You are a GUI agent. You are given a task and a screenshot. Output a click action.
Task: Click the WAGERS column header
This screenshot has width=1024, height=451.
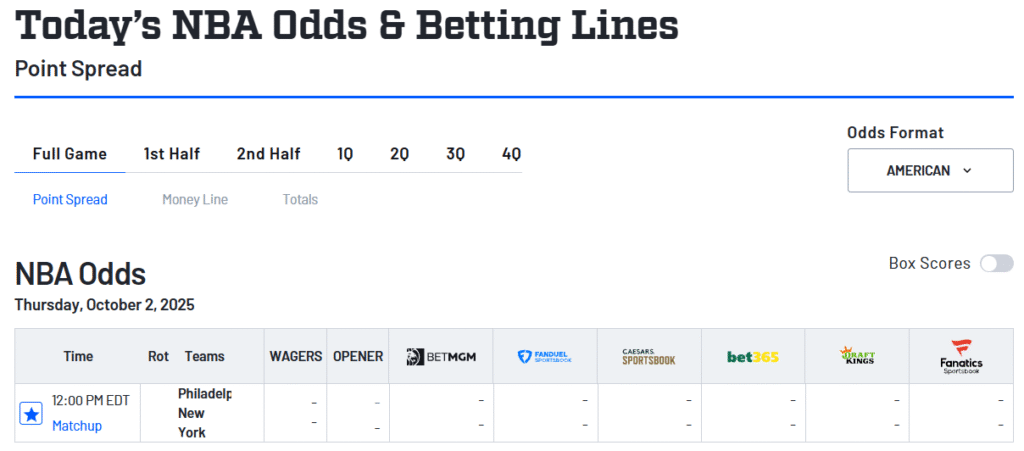[x=296, y=357]
